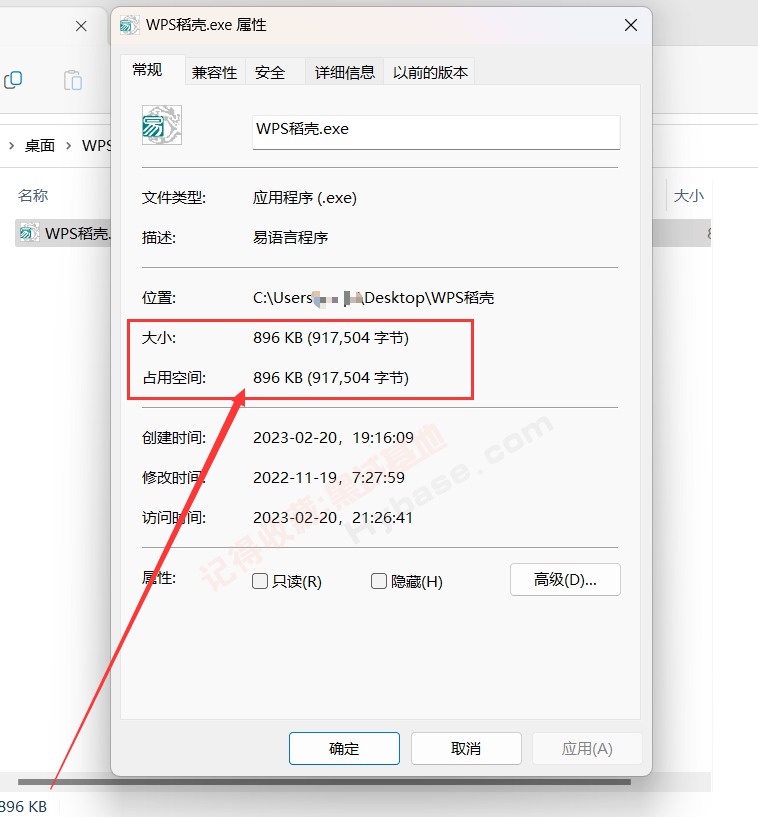
Task: Click the horizontal scrollbar in Explorer
Action: (x=324, y=782)
